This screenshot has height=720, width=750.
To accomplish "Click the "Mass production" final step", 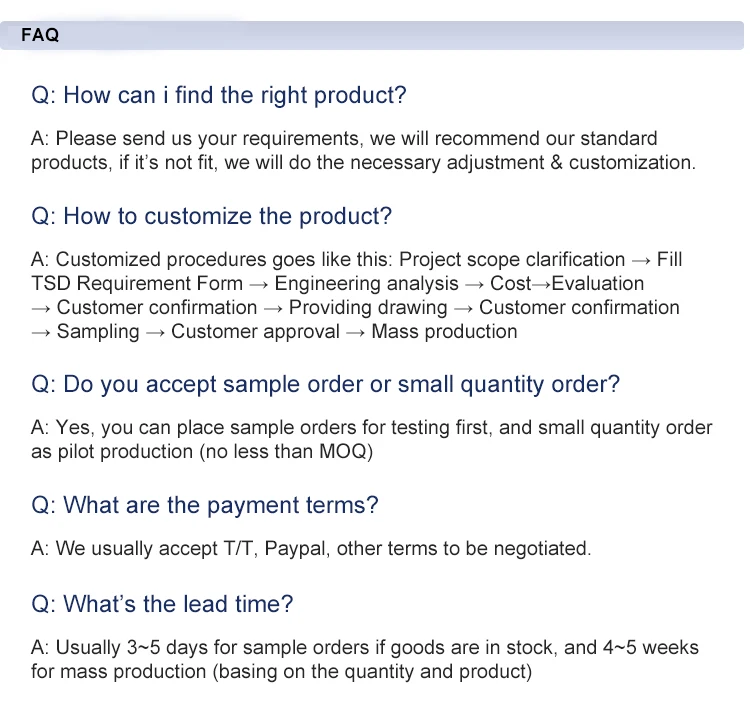I will [444, 331].
